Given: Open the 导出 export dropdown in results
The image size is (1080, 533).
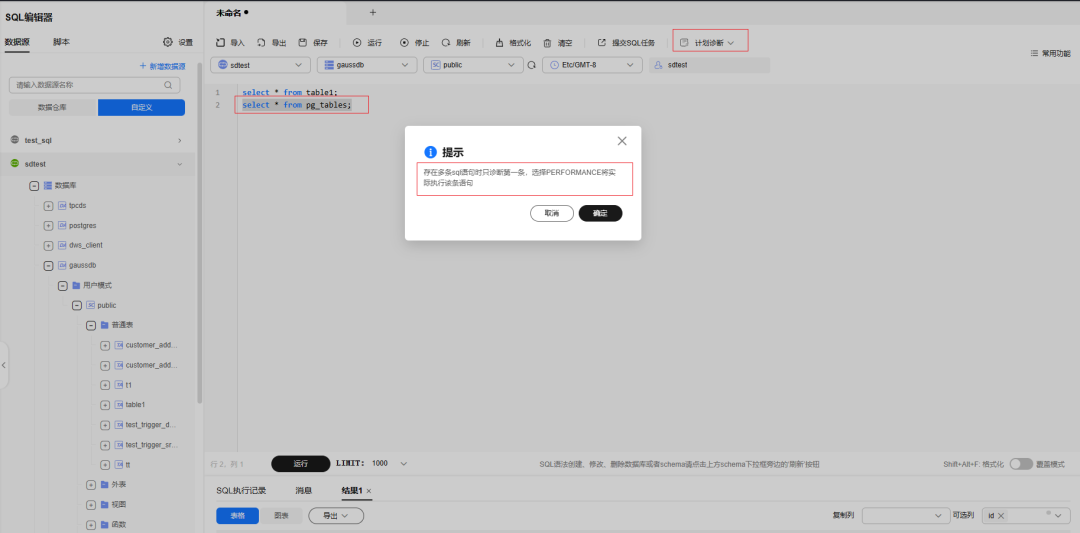Looking at the screenshot, I should pos(336,515).
